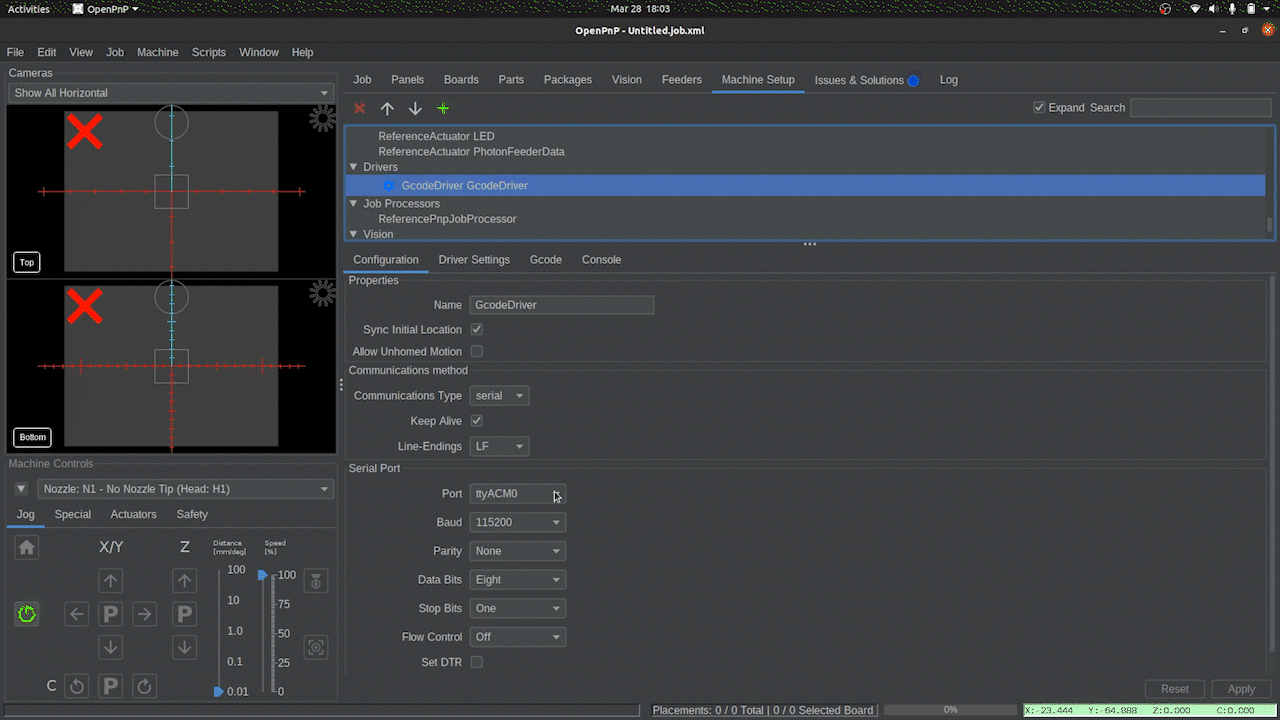Switch to the Log tab
Image resolution: width=1280 pixels, height=720 pixels.
point(949,80)
